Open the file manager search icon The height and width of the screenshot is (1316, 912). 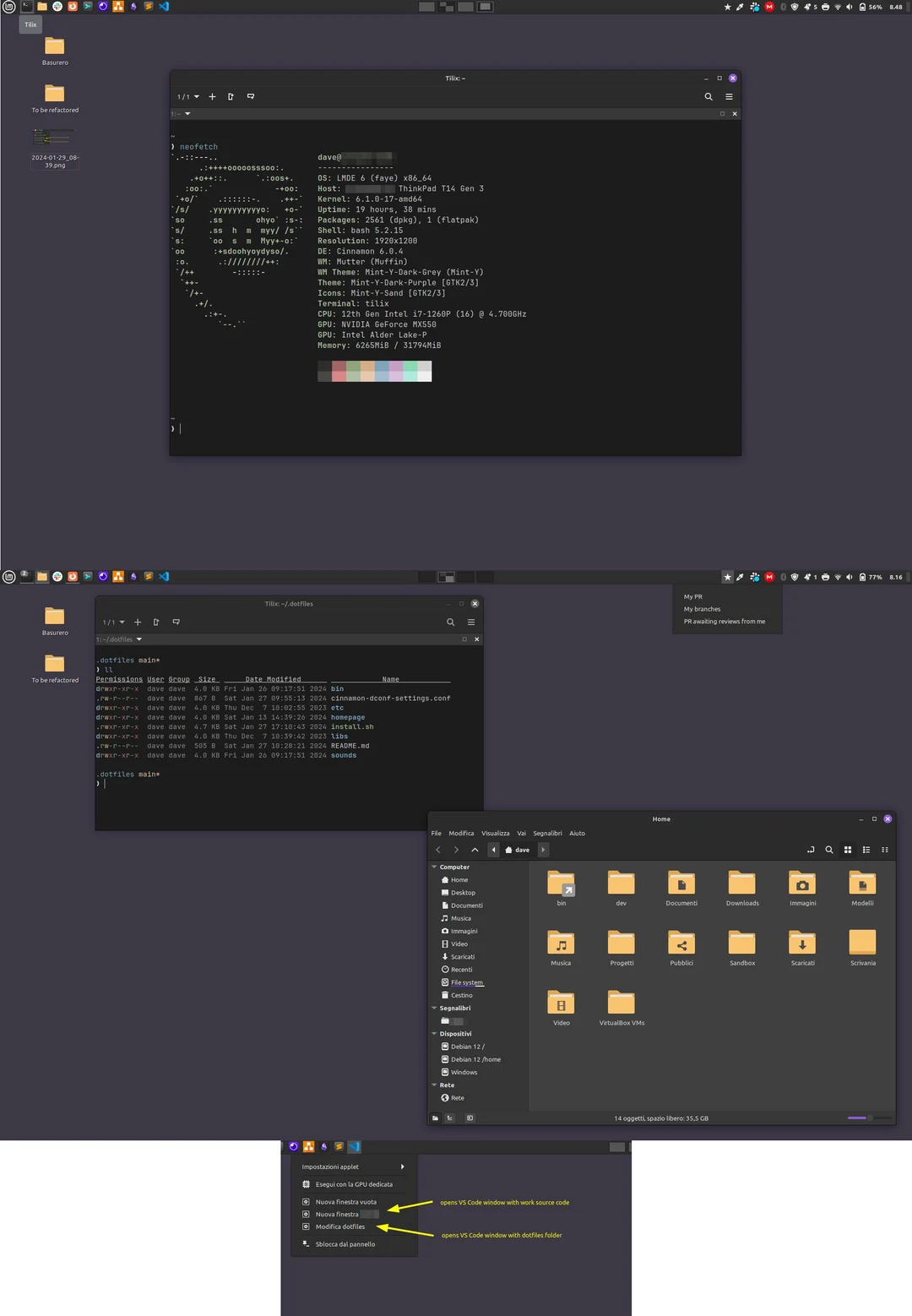pyautogui.click(x=828, y=850)
